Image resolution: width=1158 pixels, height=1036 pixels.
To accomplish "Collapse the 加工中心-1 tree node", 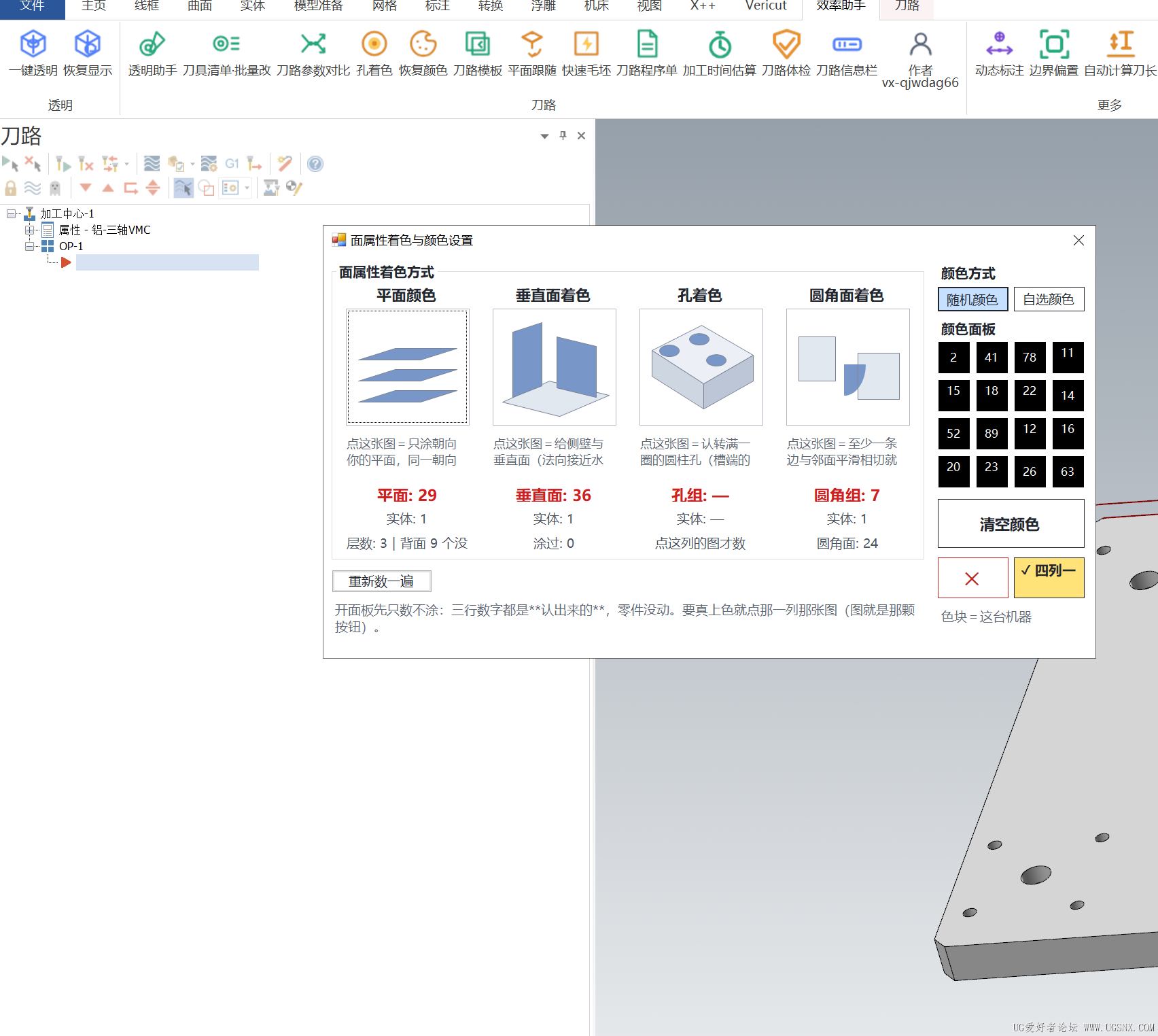I will click(11, 213).
